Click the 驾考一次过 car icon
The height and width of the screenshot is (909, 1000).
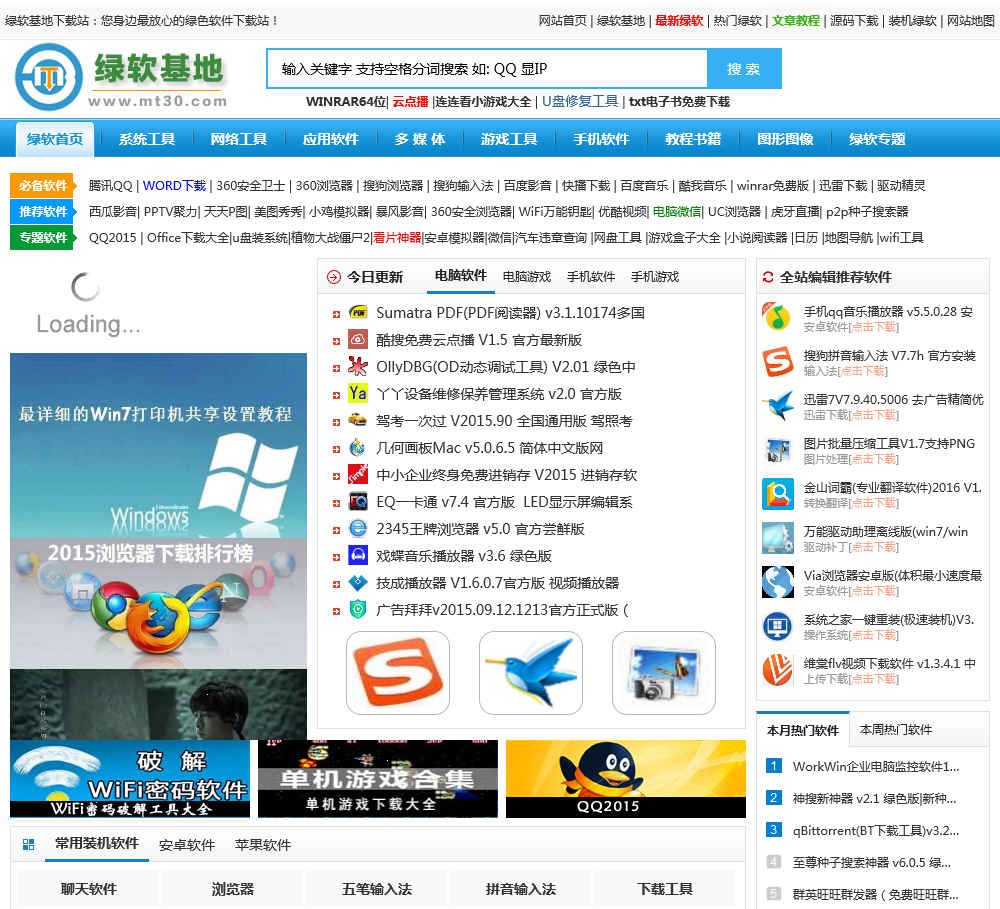[358, 420]
